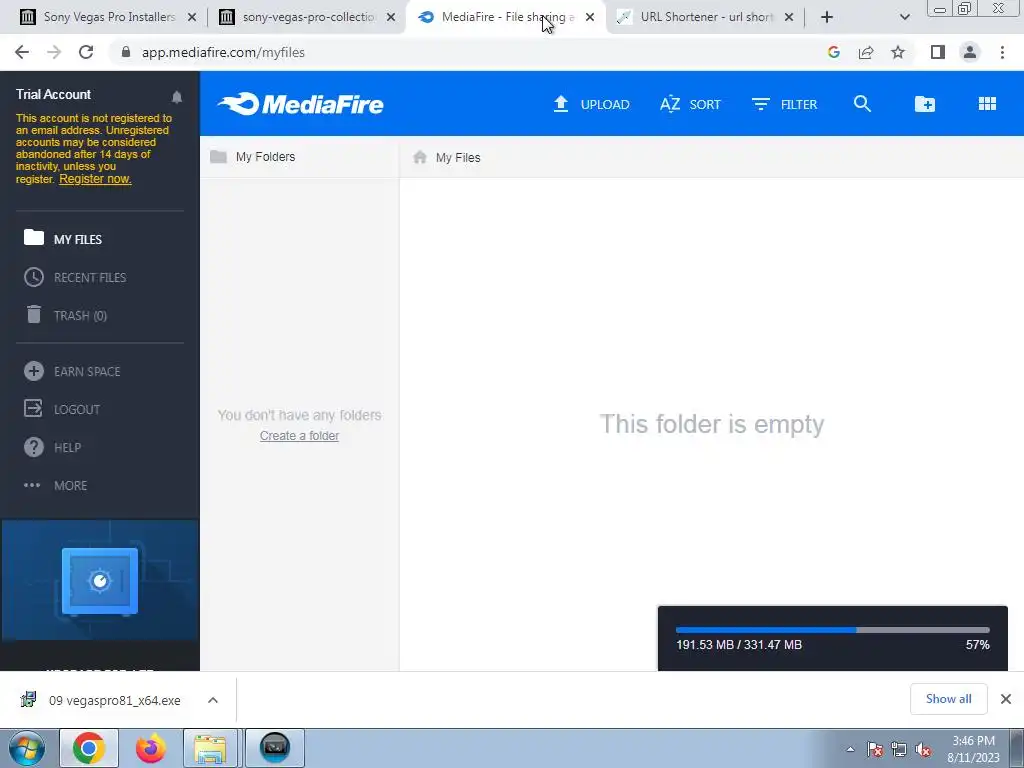The image size is (1024, 768).
Task: Click the Google icon in address bar
Action: tap(833, 52)
